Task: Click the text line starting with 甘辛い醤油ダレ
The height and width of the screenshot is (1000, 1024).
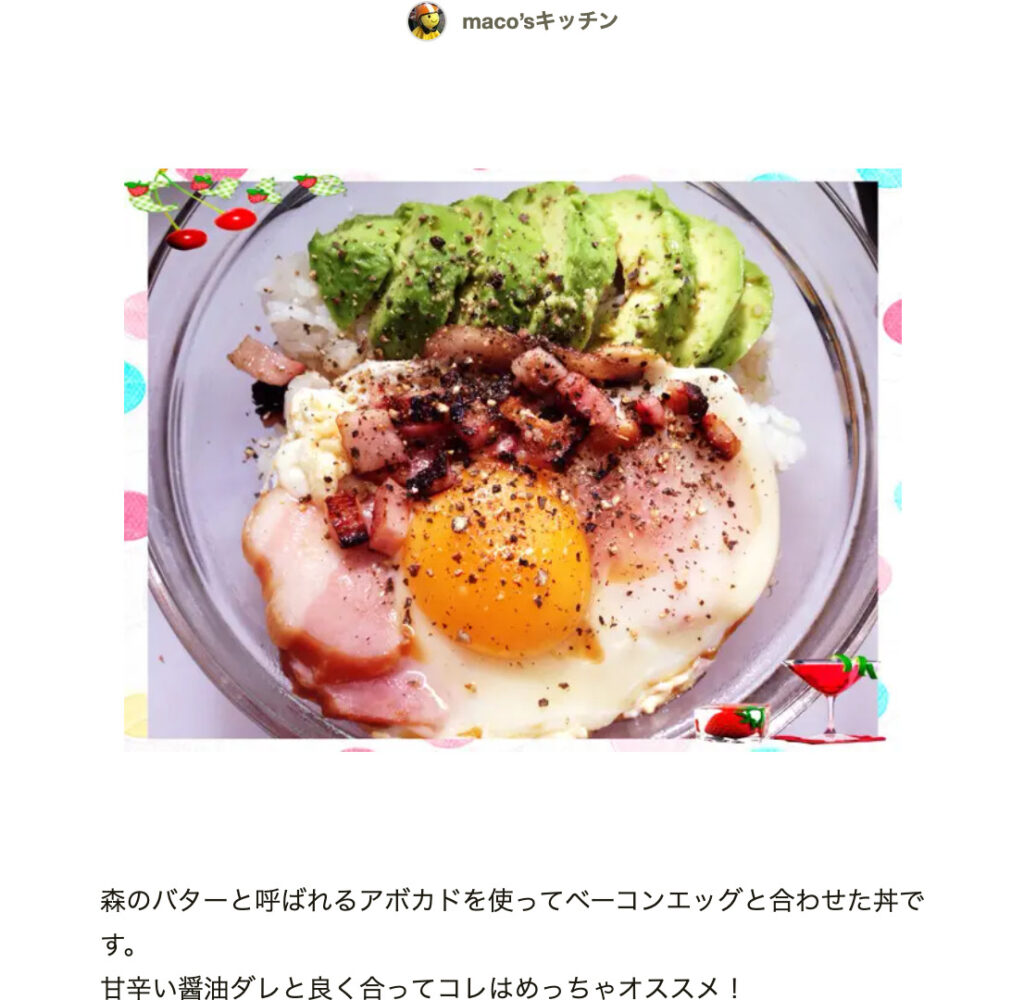Action: point(421,987)
